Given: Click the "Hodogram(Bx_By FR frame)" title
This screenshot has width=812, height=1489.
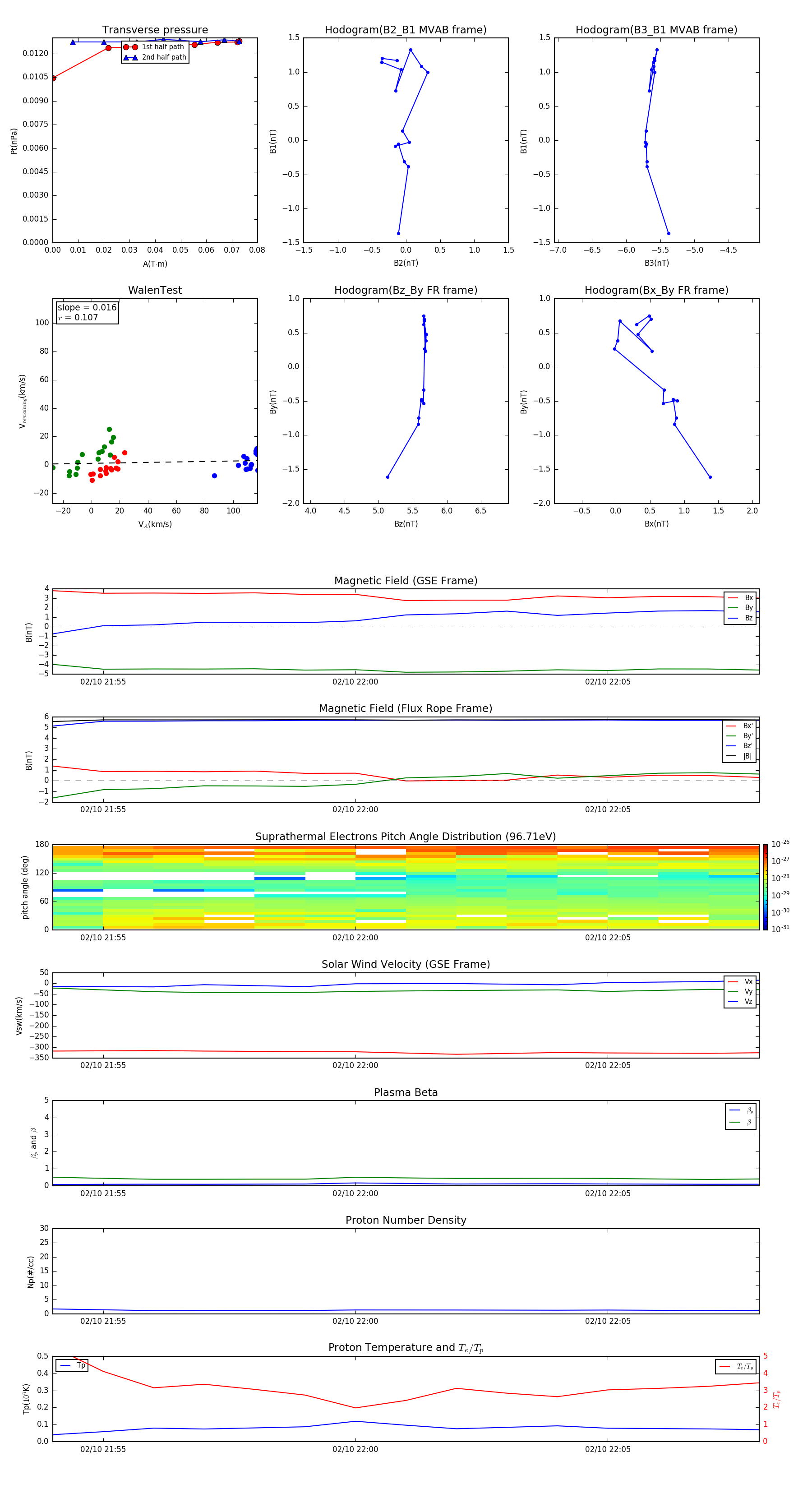Looking at the screenshot, I should point(656,290).
